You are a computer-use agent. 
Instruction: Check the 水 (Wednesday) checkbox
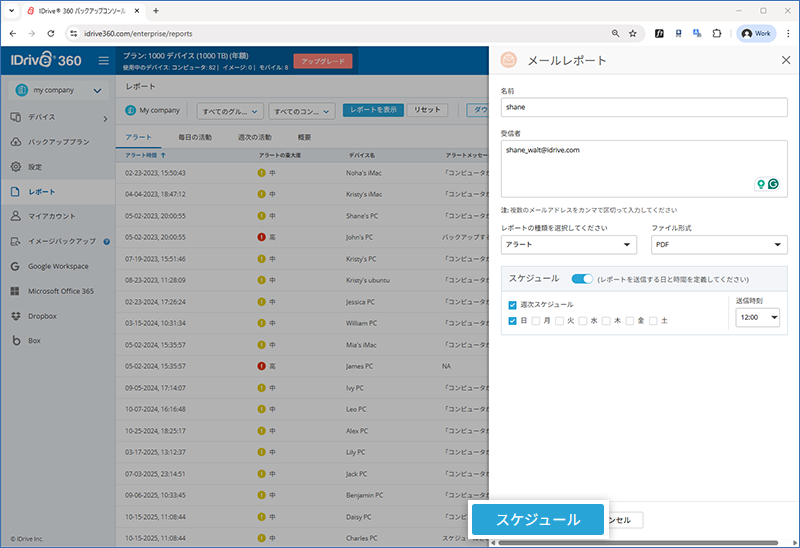(x=583, y=321)
